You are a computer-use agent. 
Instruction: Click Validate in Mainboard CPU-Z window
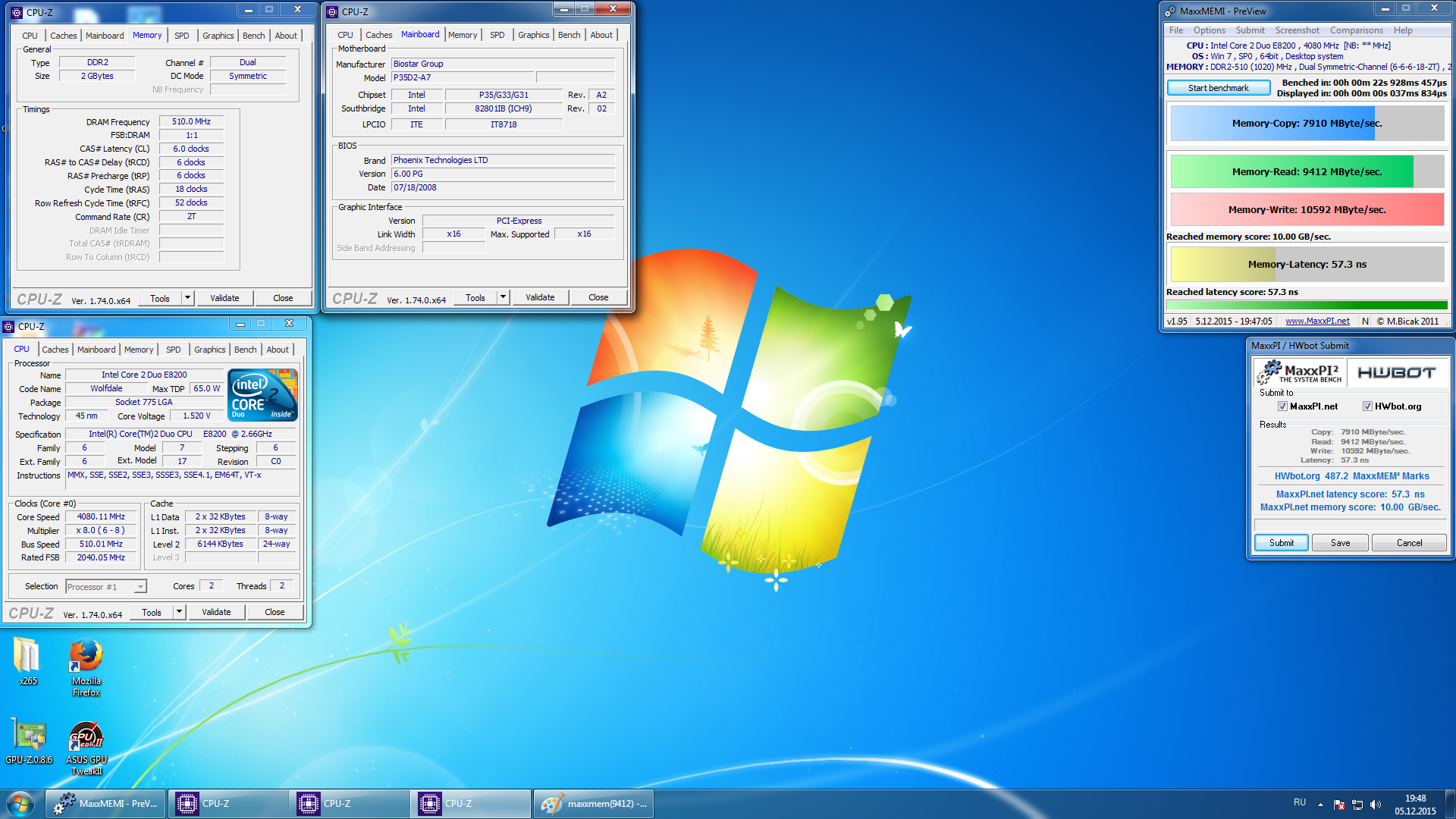point(540,297)
